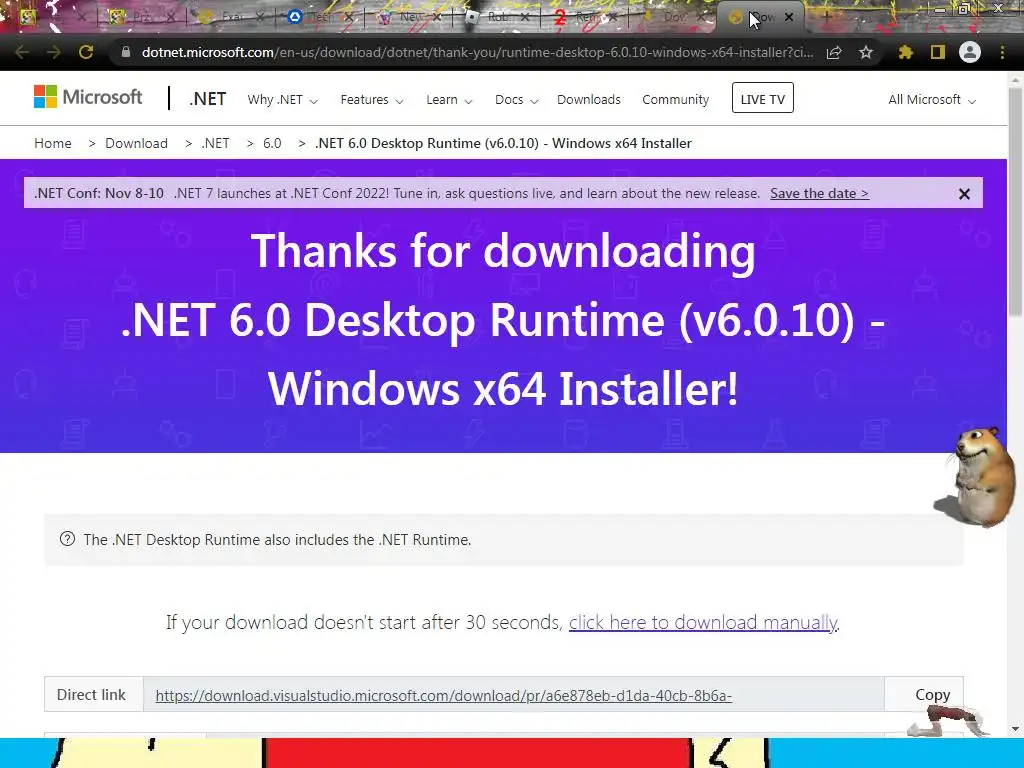1024x768 pixels.
Task: Go to the .NET home brand link
Action: click(x=208, y=99)
